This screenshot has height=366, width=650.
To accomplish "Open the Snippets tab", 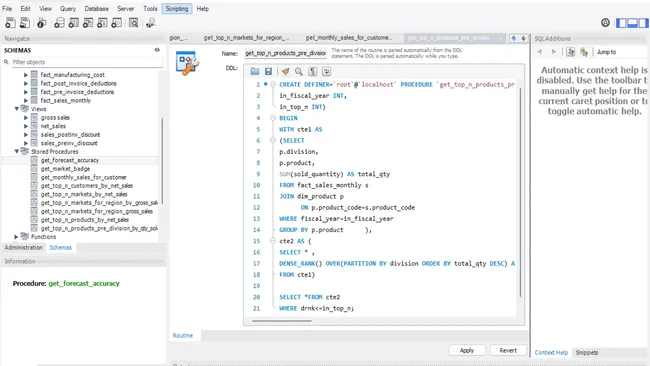I will (587, 352).
